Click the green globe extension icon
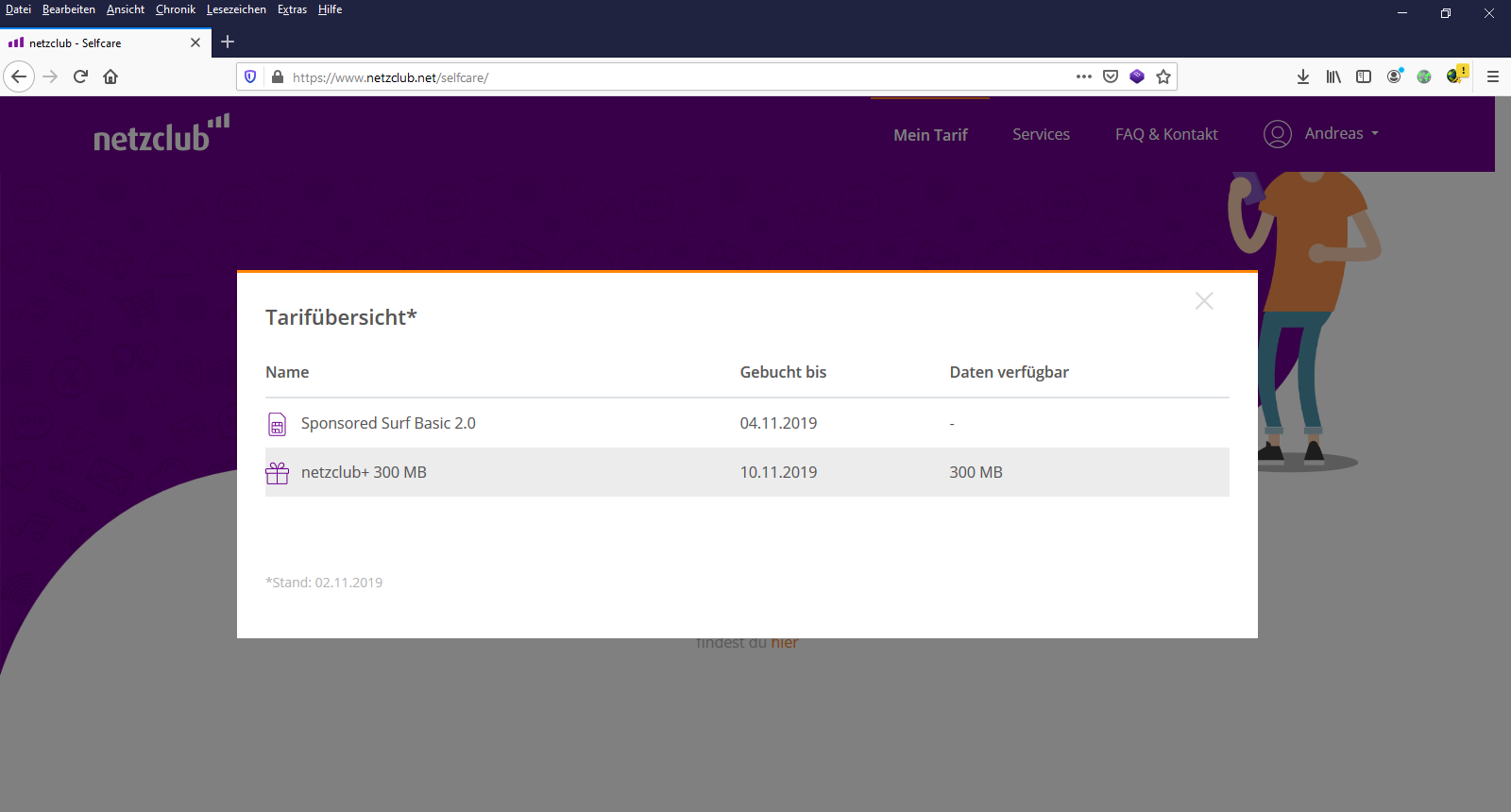 [1424, 76]
